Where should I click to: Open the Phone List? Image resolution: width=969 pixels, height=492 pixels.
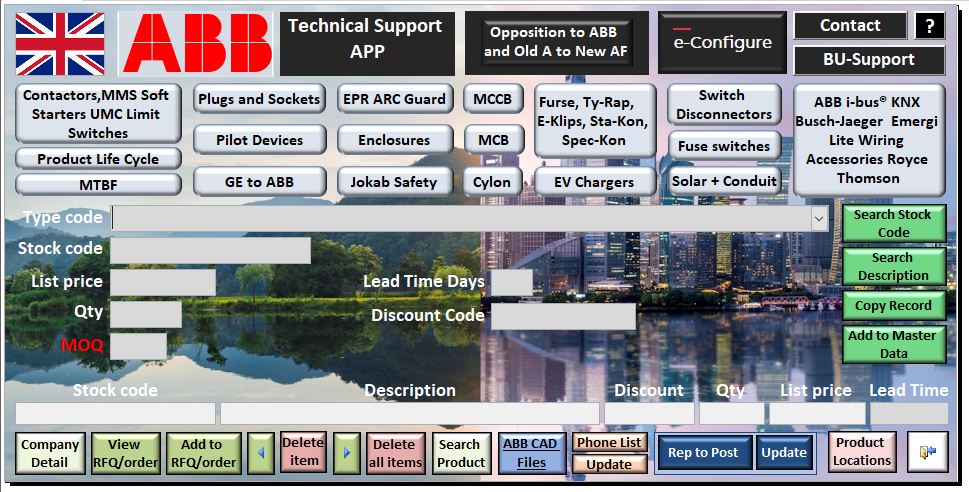609,442
